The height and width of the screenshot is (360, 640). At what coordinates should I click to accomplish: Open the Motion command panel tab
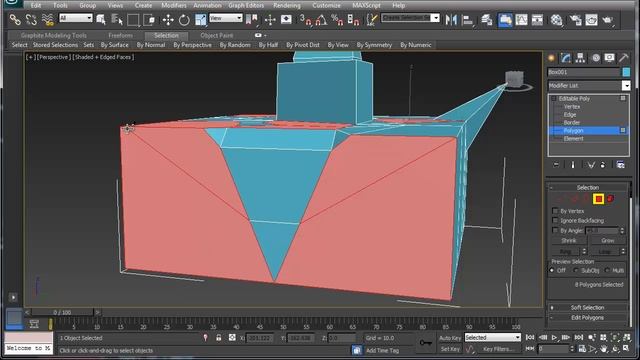[596, 58]
